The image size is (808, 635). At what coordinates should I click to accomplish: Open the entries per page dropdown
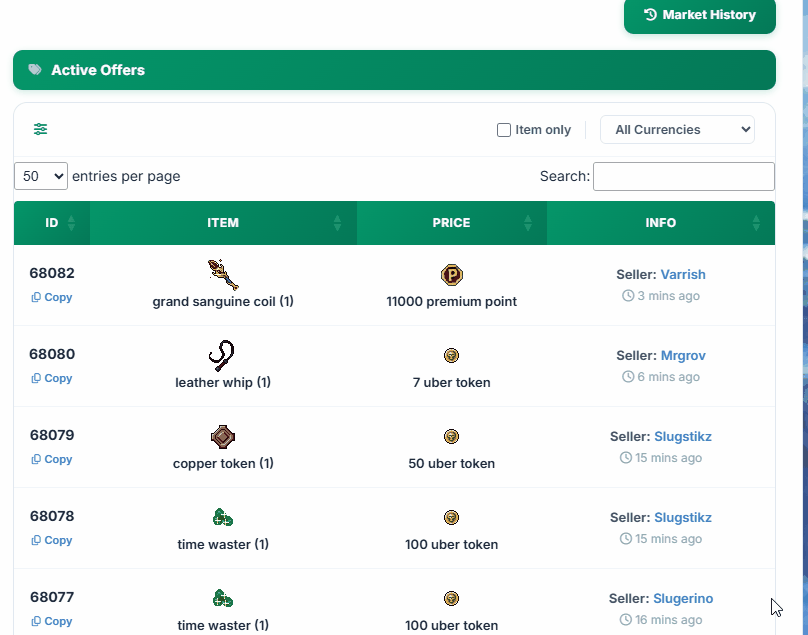click(41, 176)
